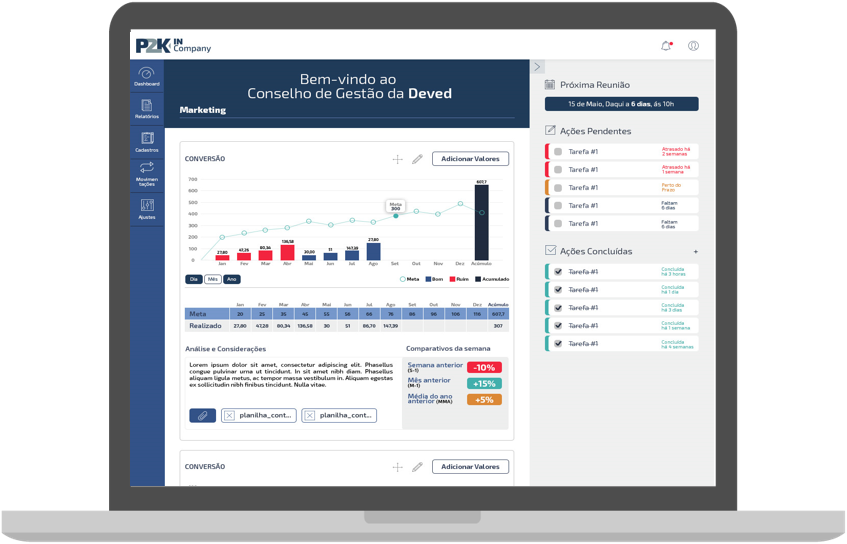Select the Marketing tab
This screenshot has width=847, height=544.
(203, 110)
